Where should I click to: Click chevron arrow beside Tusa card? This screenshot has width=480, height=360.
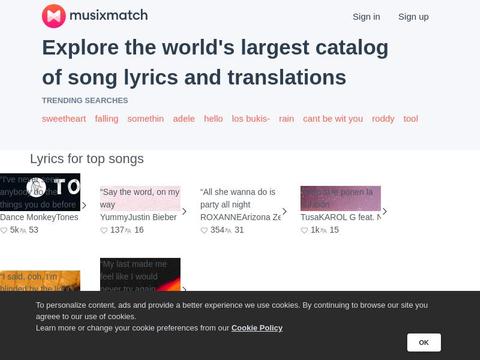tap(385, 211)
